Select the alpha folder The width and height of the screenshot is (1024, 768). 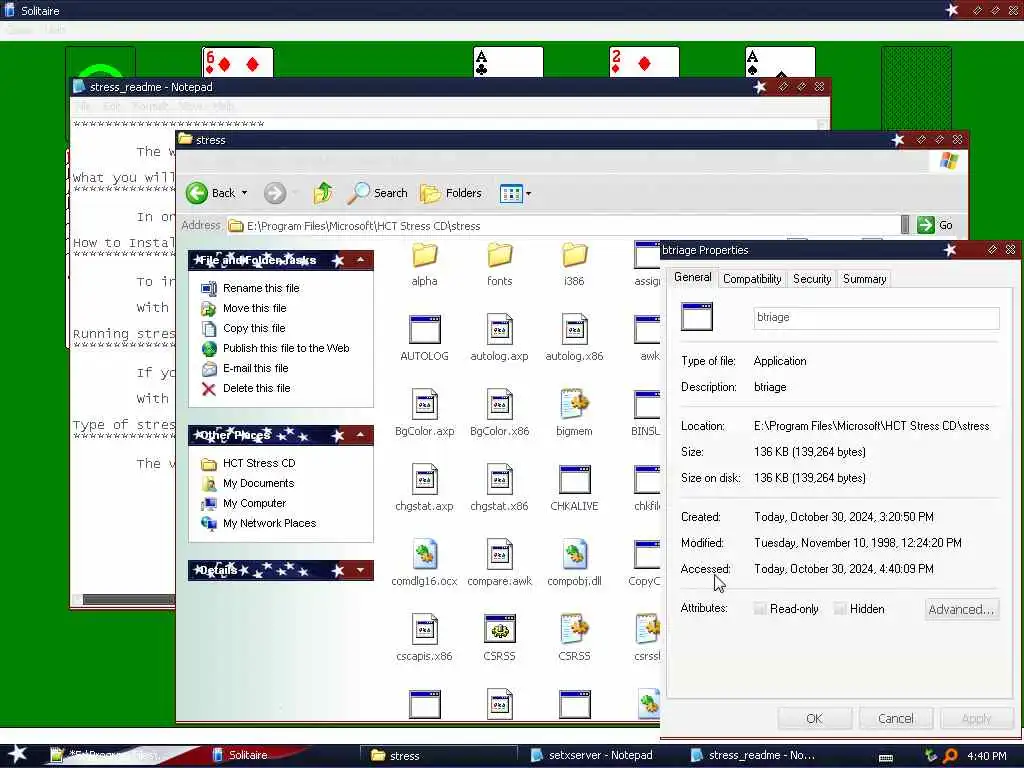(424, 264)
